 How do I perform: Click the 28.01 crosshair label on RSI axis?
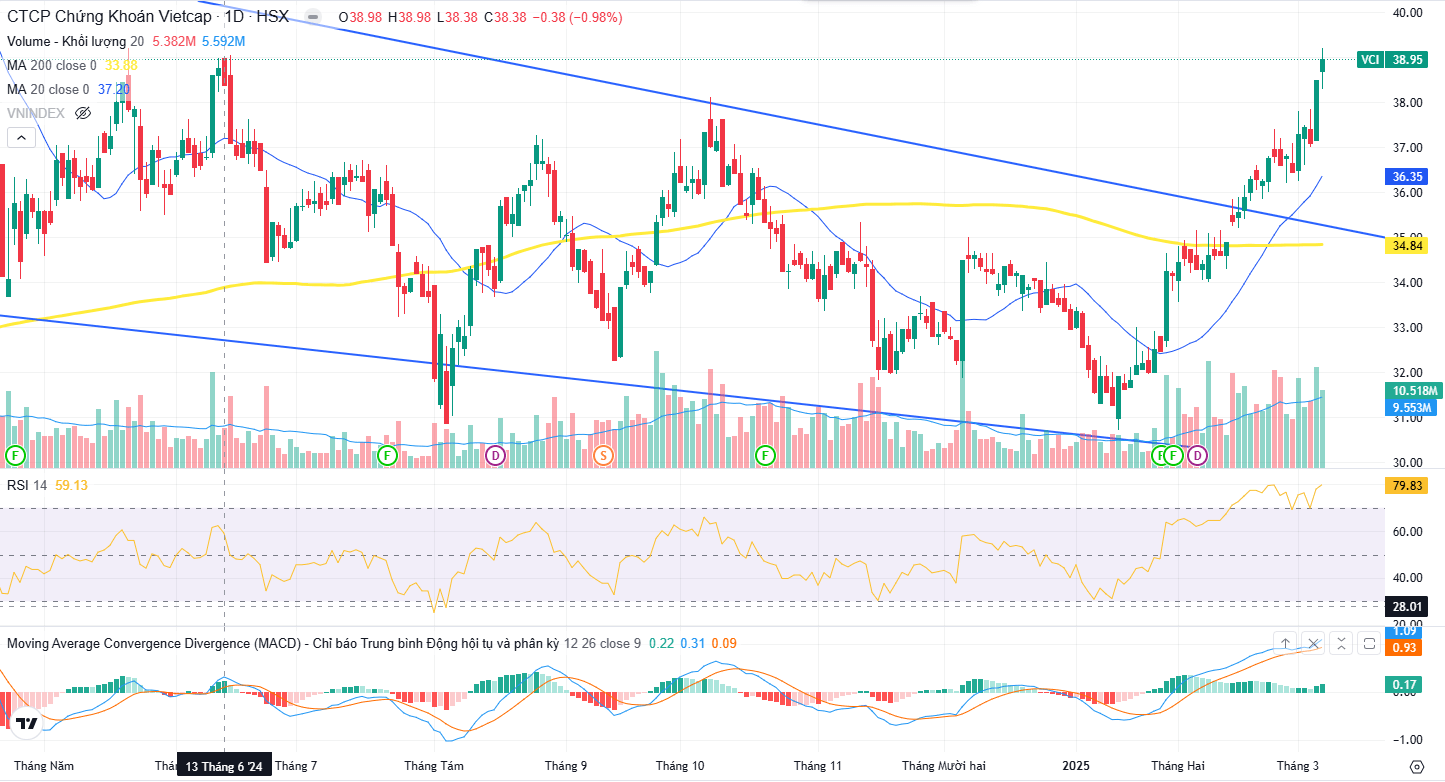(1407, 606)
